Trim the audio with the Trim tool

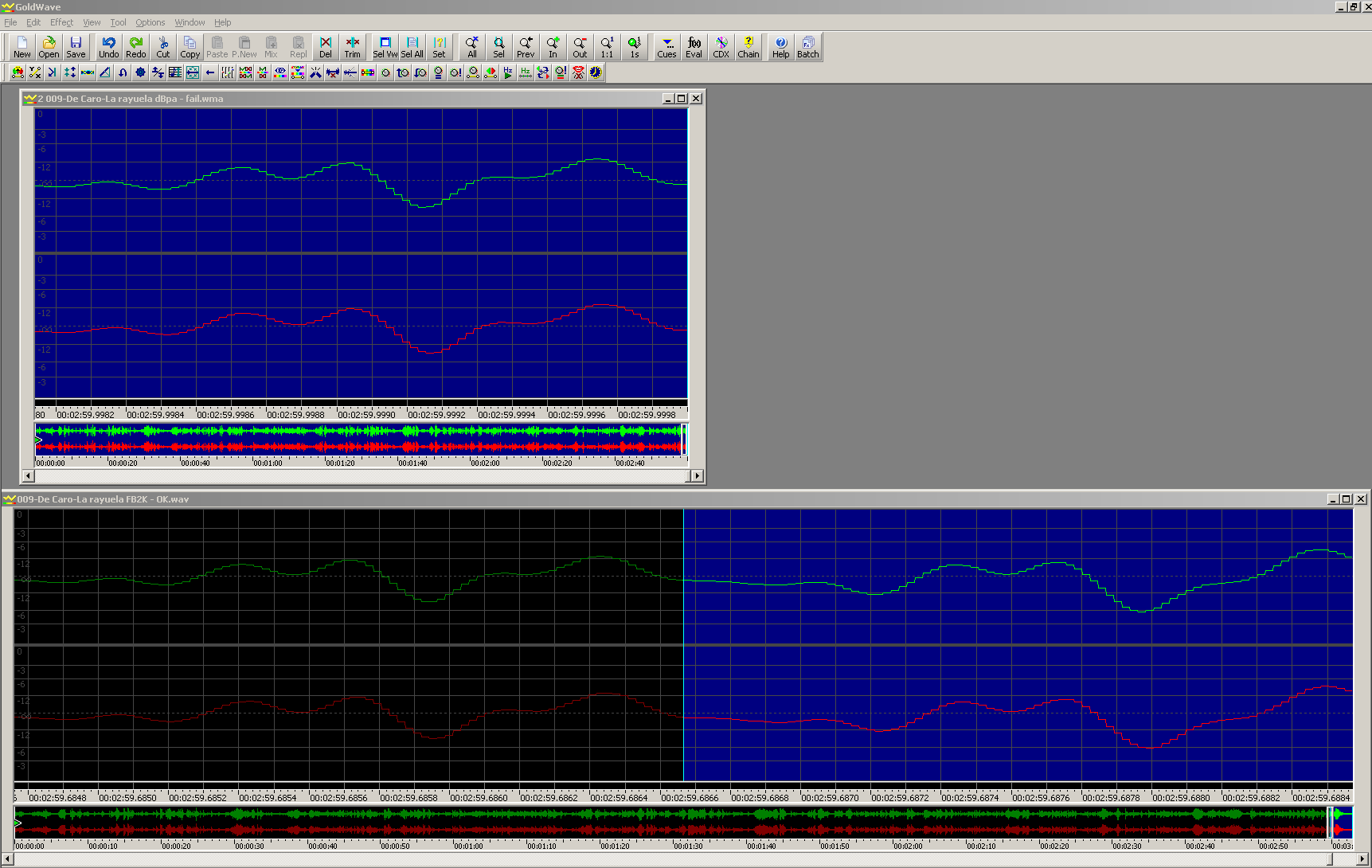pos(353,47)
